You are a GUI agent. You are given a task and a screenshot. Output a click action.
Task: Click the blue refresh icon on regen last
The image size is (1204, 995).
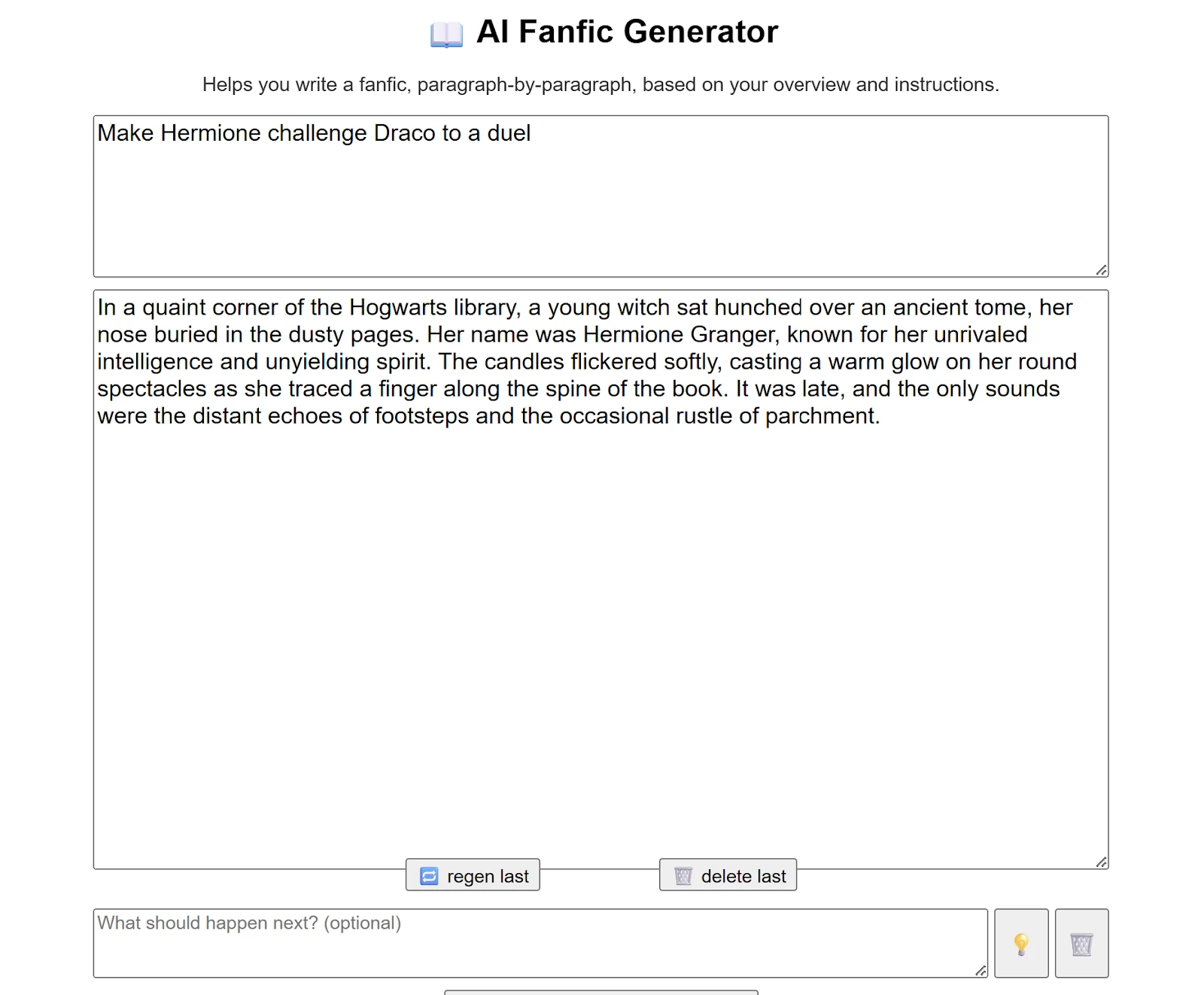pyautogui.click(x=429, y=876)
